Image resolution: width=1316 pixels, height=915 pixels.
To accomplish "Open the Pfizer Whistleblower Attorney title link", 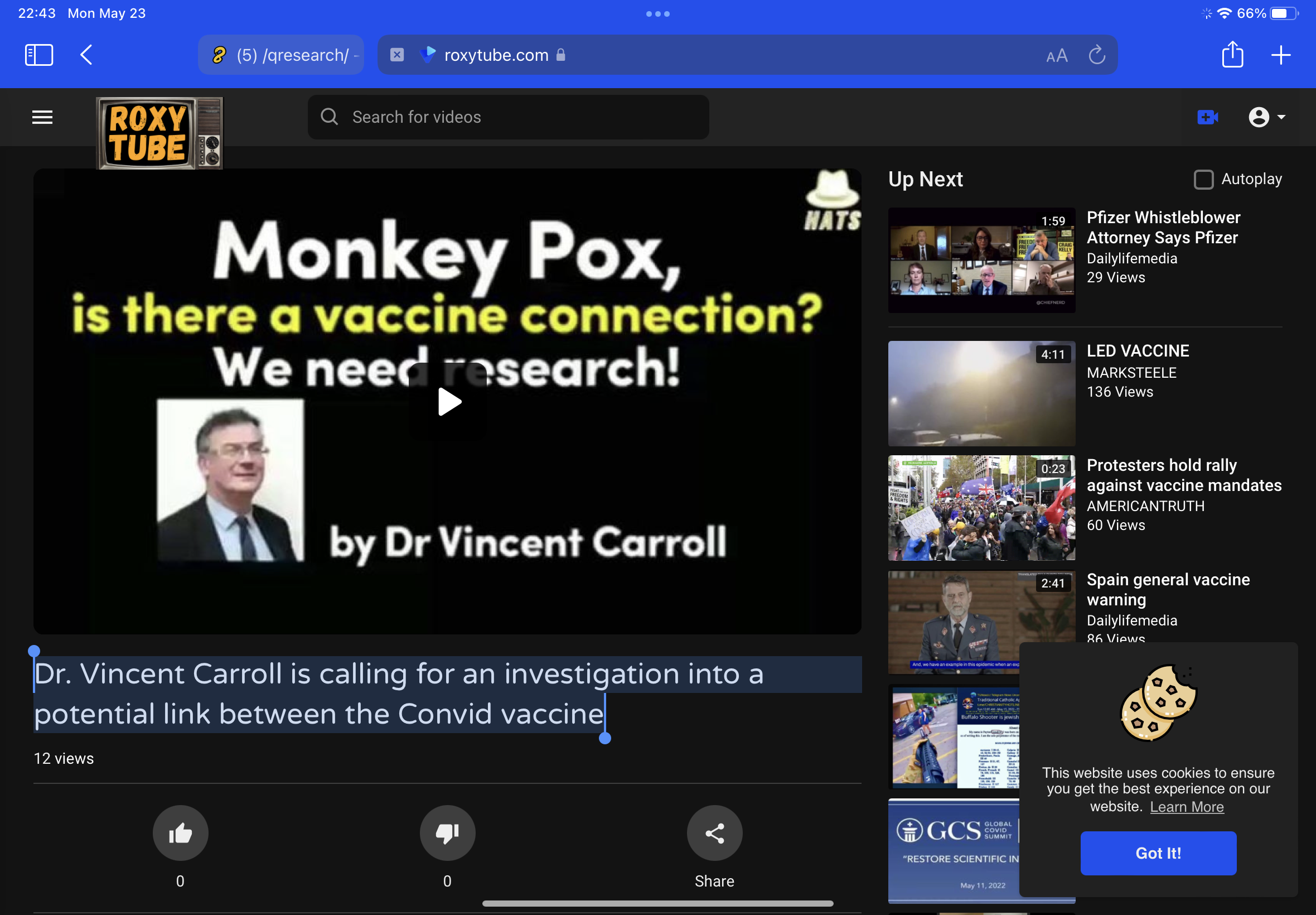I will tap(1164, 228).
